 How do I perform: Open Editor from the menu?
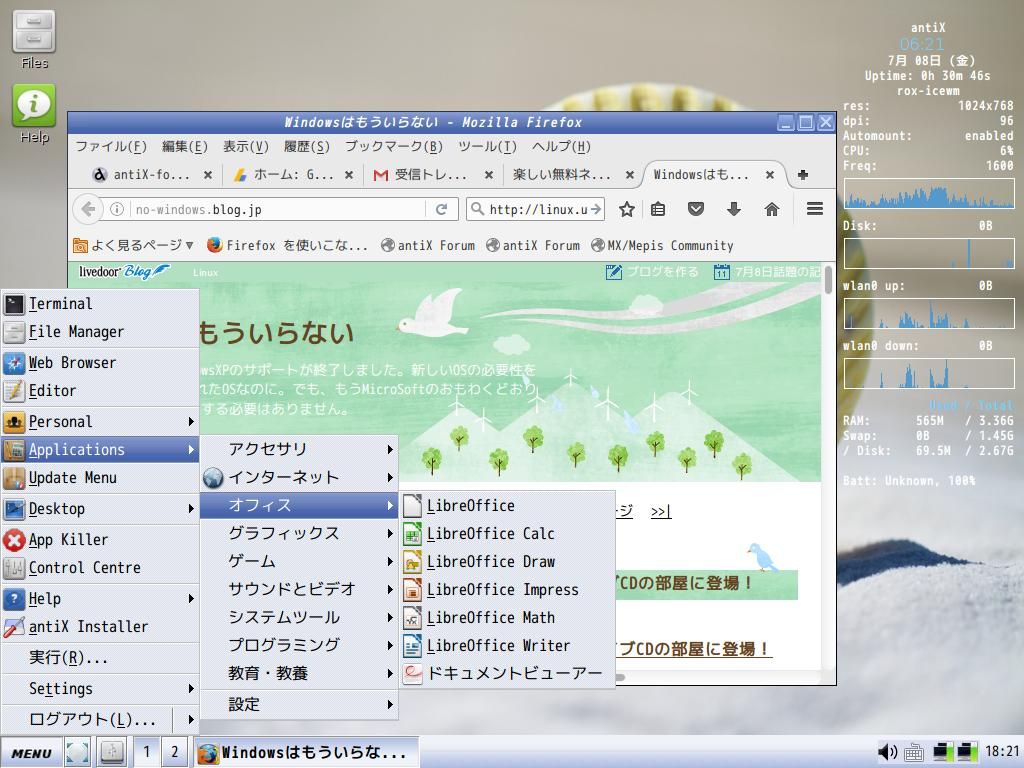[100, 391]
